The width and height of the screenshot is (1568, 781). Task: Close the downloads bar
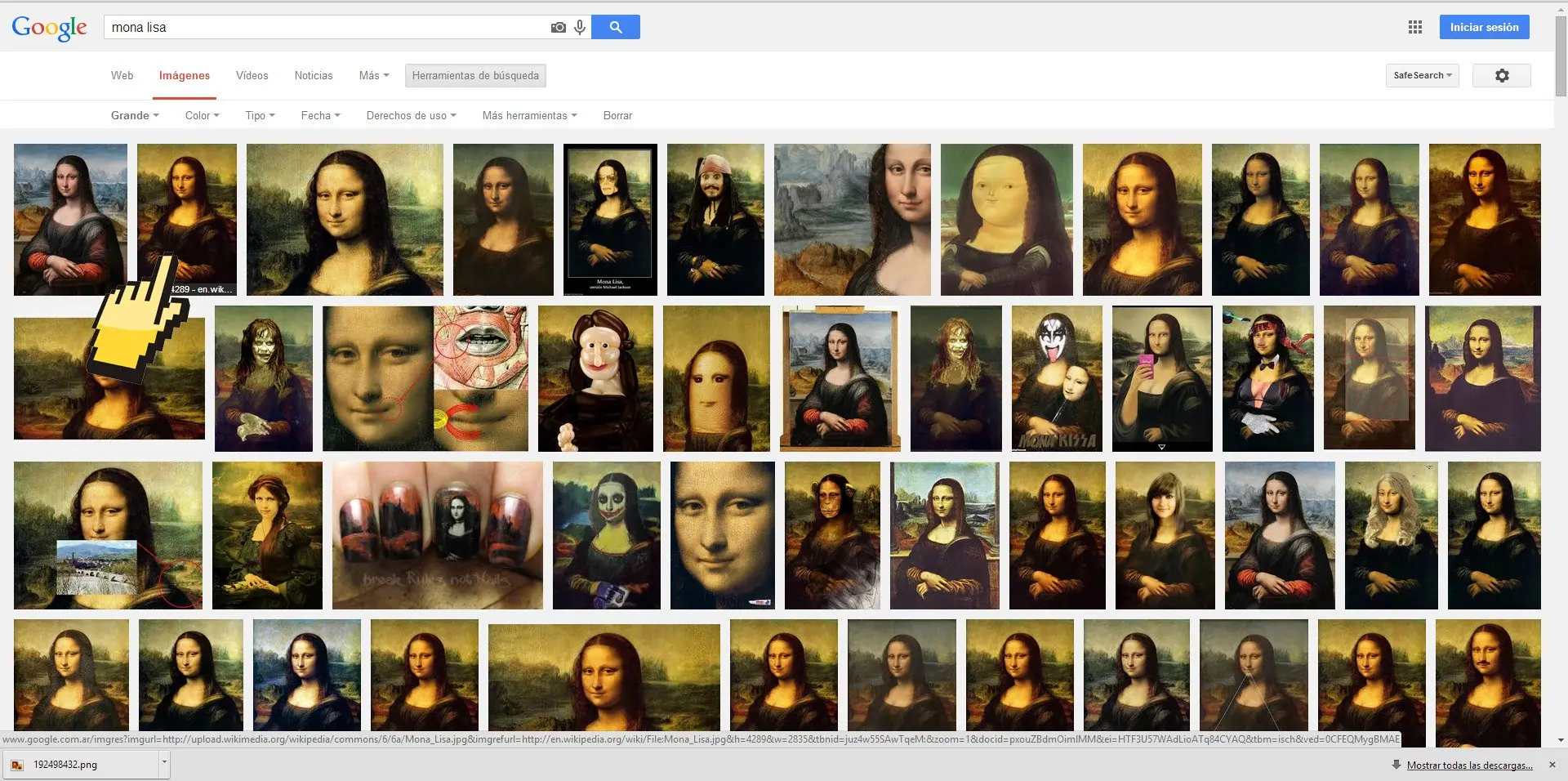tap(1552, 765)
